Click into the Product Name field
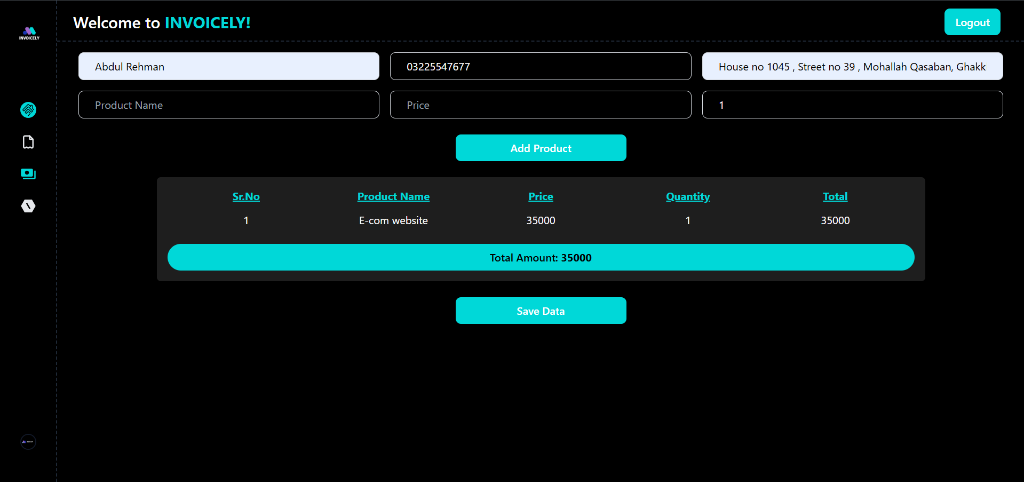This screenshot has height=482, width=1024. point(229,105)
